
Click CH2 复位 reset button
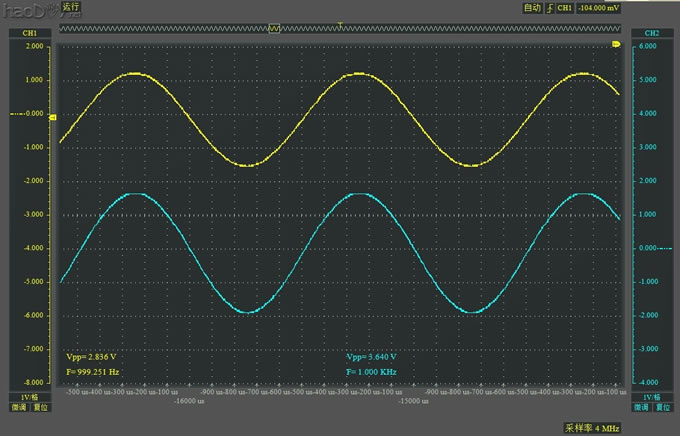[662, 407]
